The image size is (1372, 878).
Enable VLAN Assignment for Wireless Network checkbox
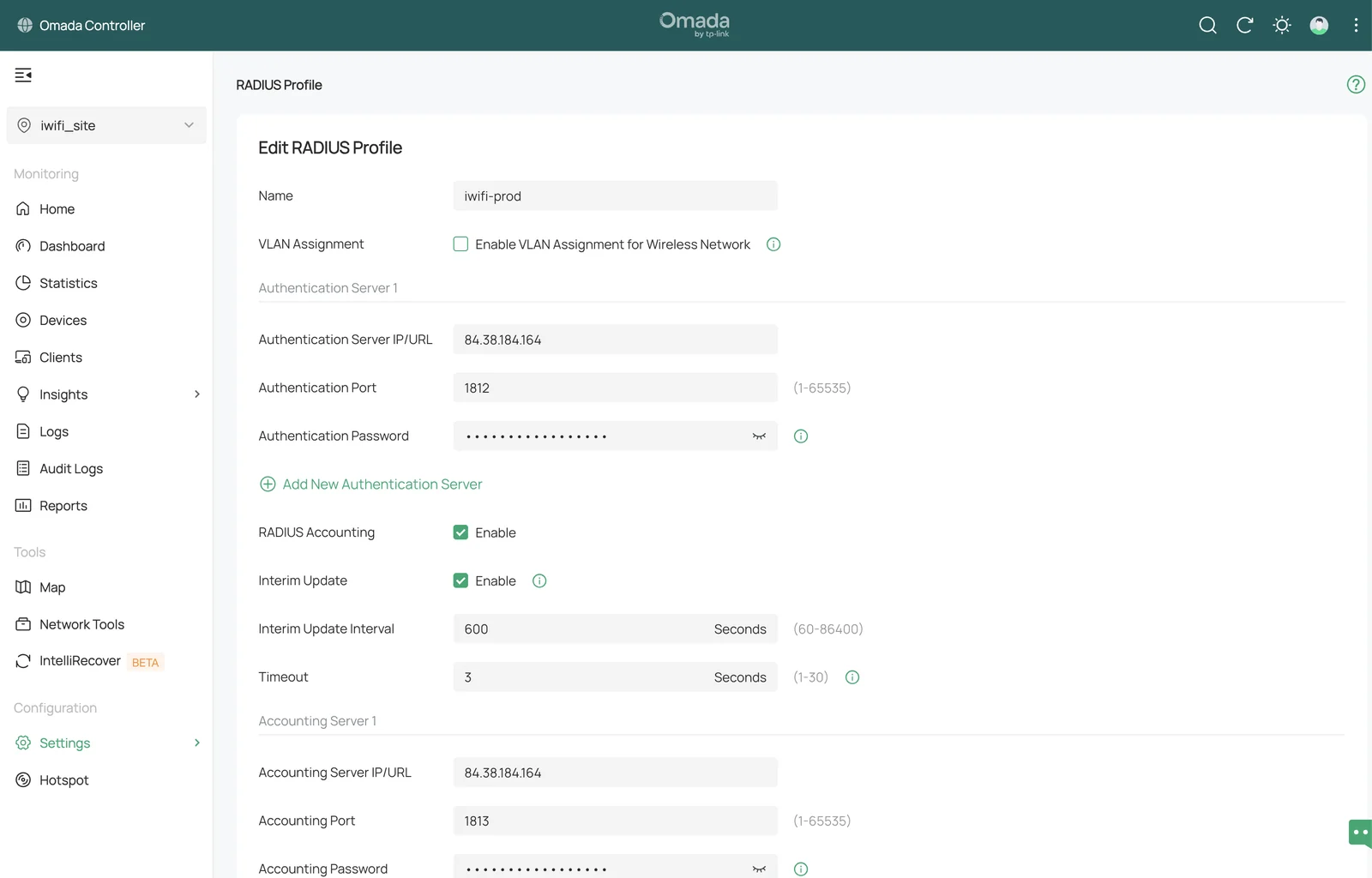pos(460,244)
